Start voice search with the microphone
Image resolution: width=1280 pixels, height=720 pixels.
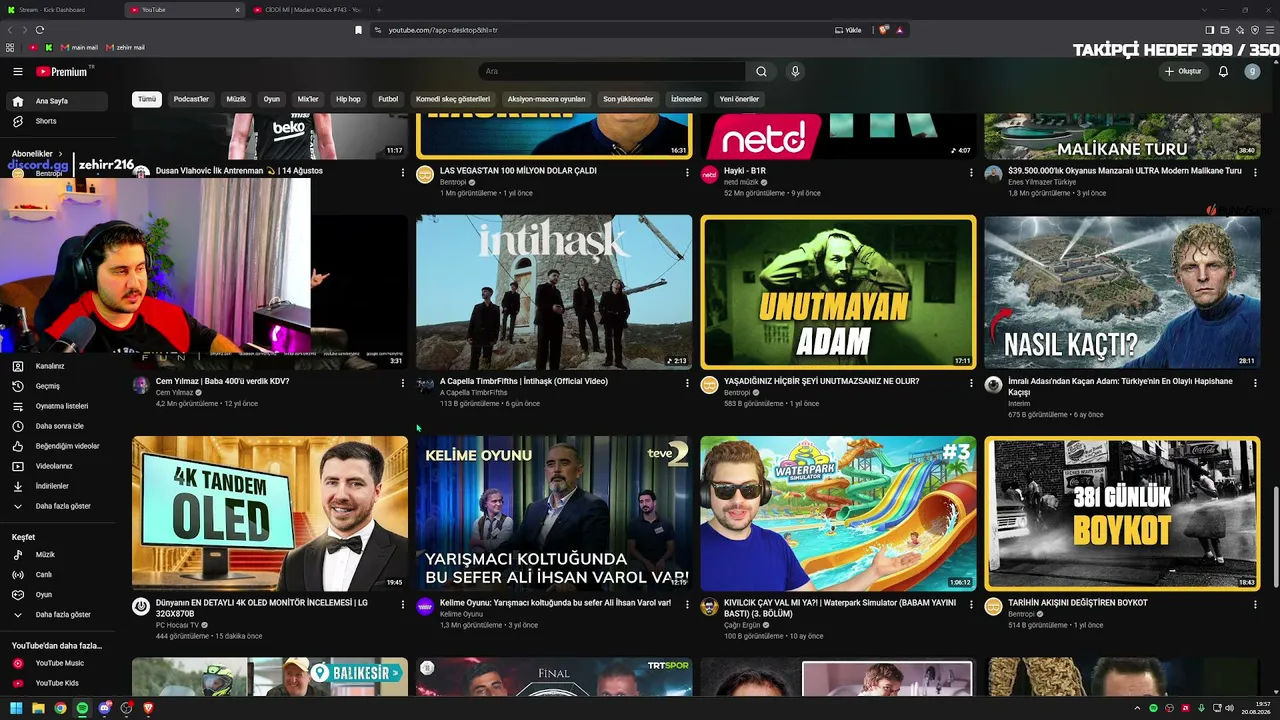click(795, 72)
